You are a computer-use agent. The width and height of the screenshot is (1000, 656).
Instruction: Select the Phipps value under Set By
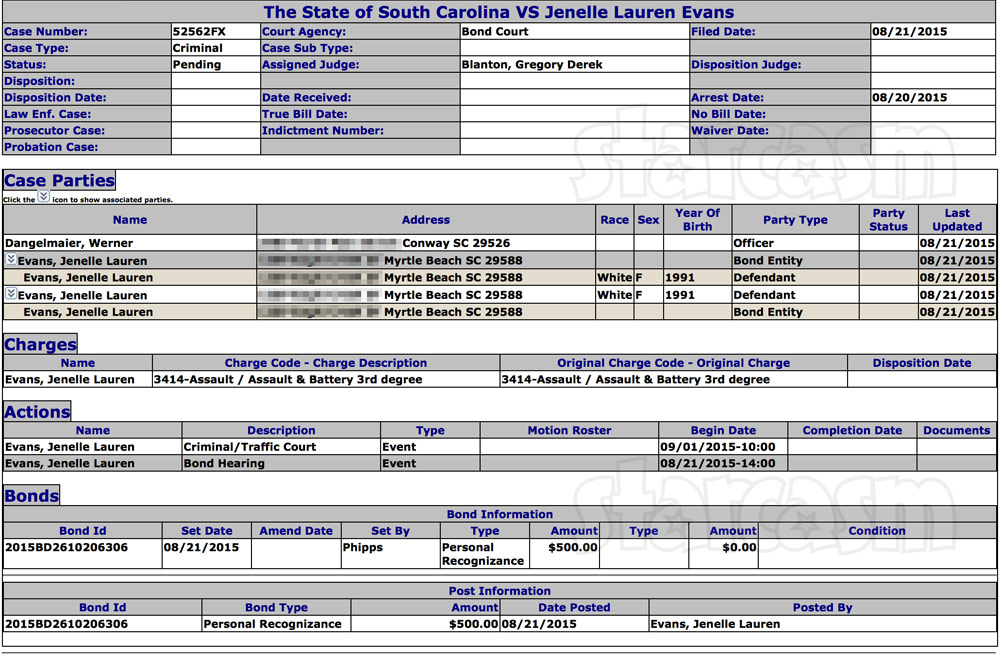[x=362, y=547]
